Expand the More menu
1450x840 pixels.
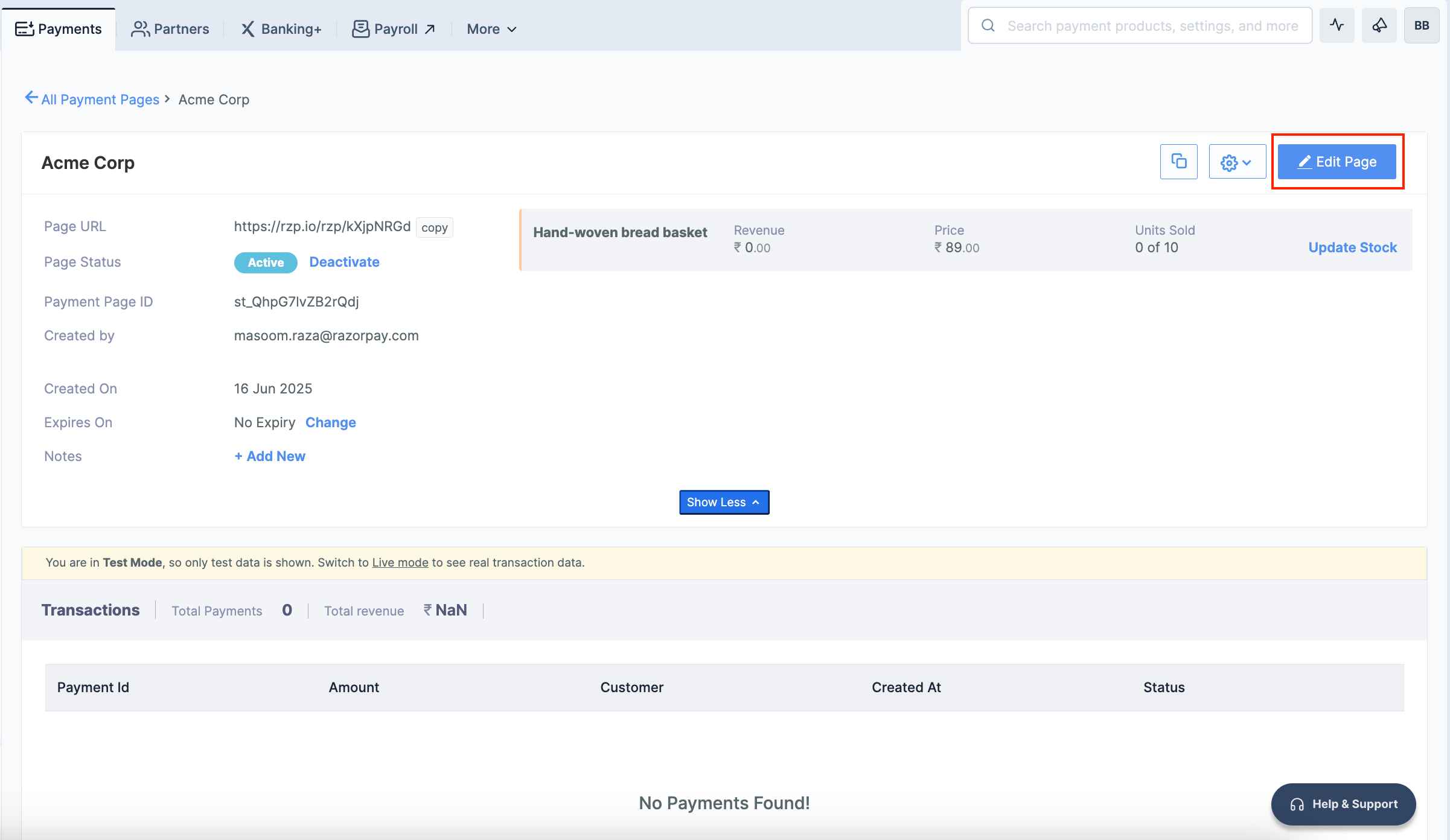491,29
